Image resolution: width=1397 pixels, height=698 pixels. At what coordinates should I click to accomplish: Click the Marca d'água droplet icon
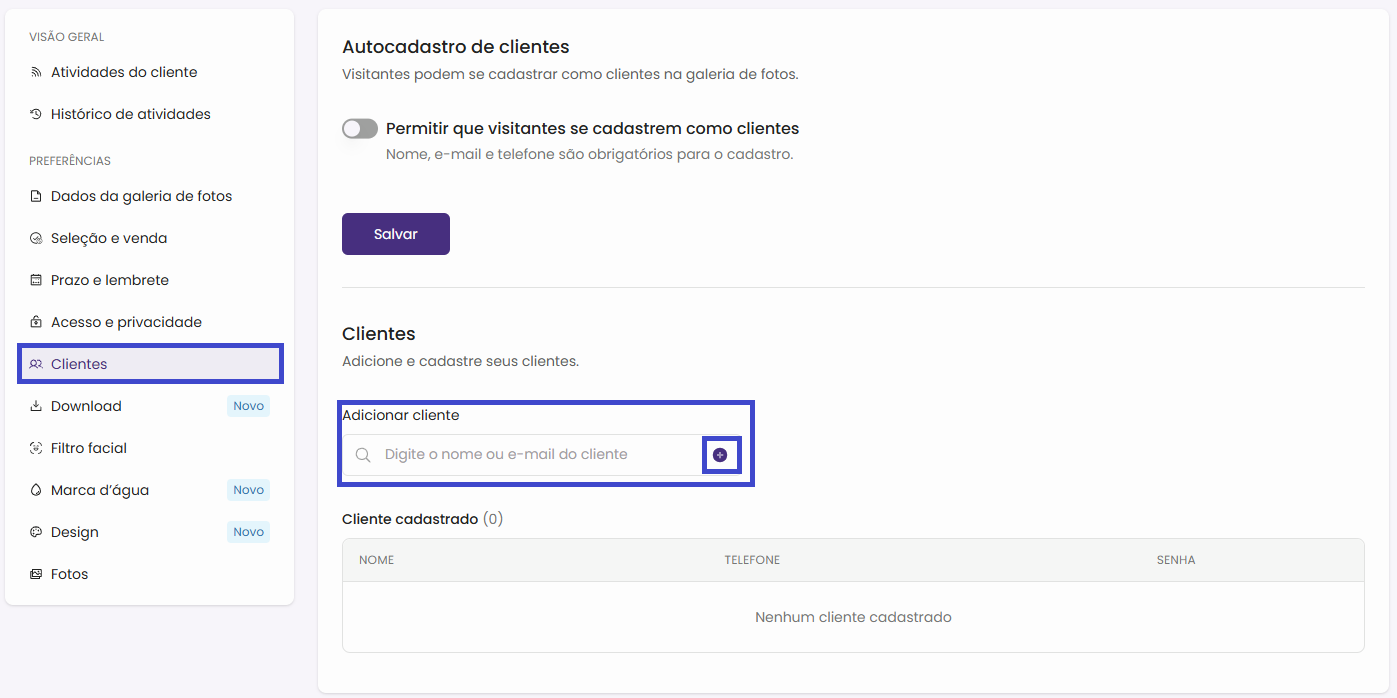(36, 490)
